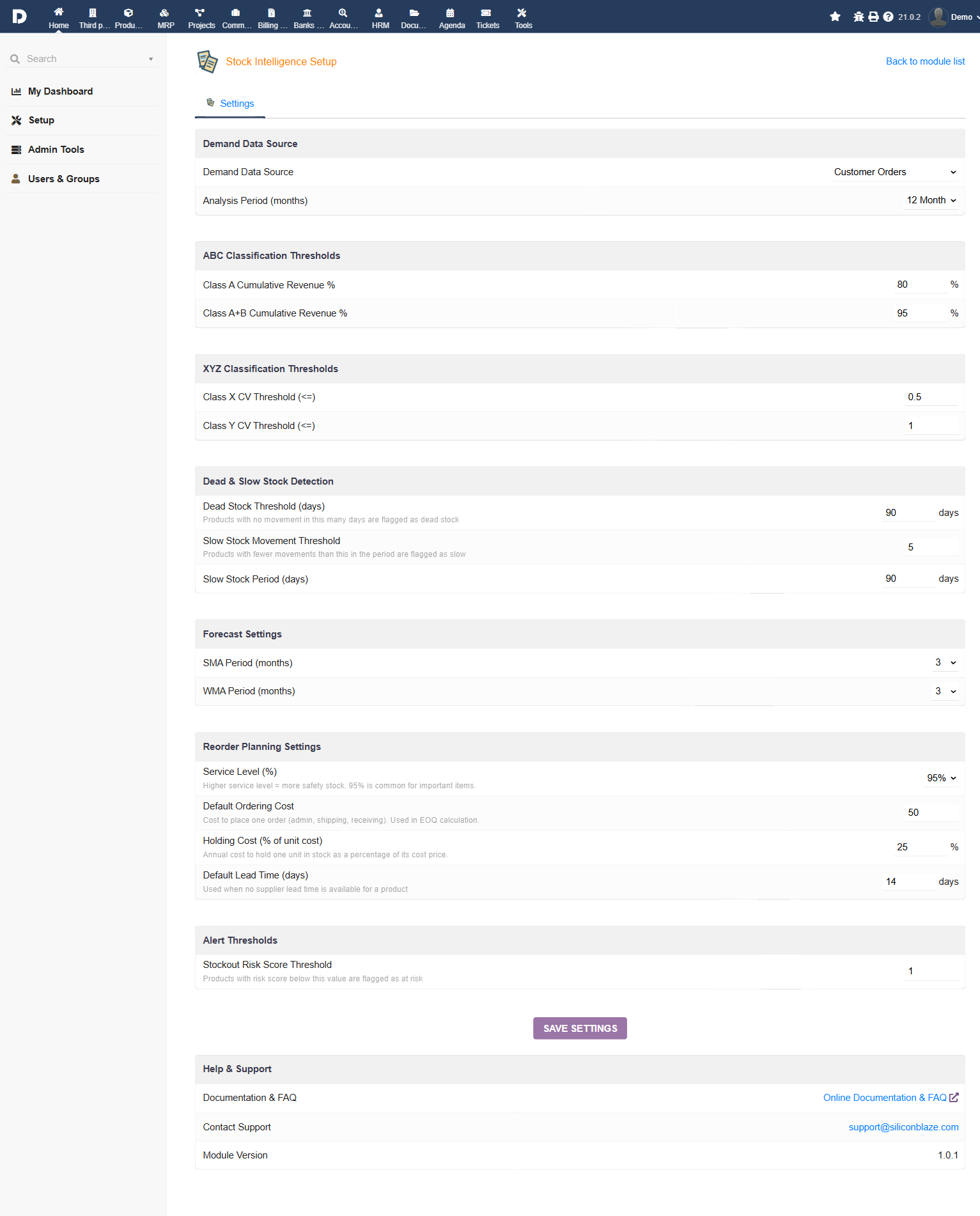Open the Demand Data Source dropdown

[894, 172]
